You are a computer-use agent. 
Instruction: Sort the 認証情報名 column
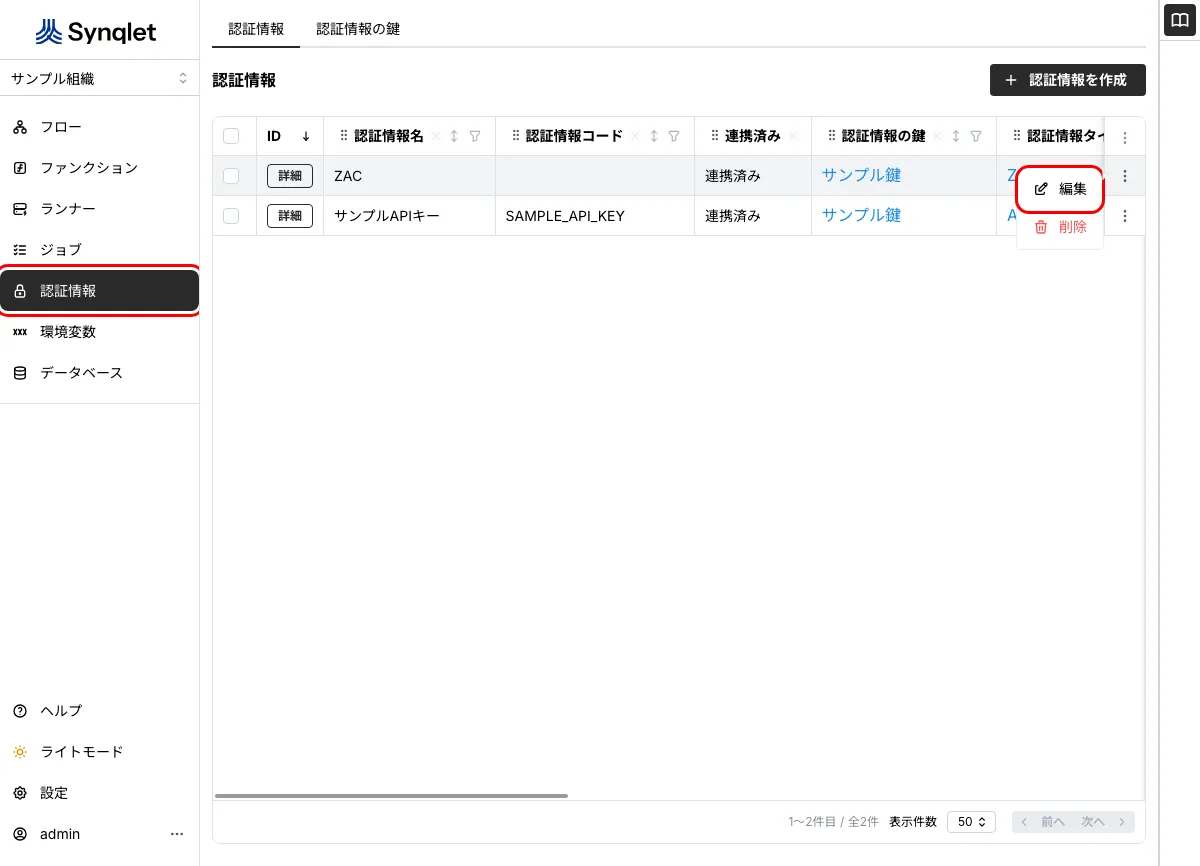tap(454, 136)
